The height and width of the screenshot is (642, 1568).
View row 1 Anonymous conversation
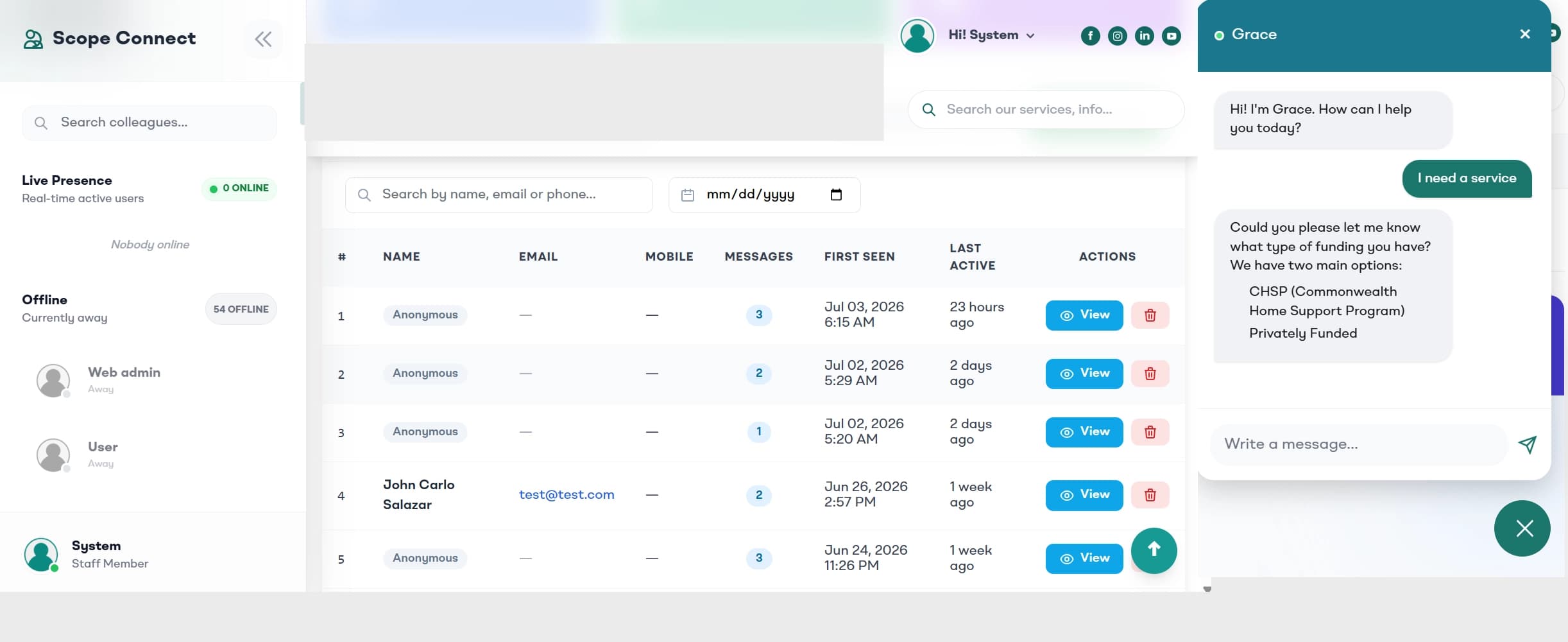coord(1084,315)
